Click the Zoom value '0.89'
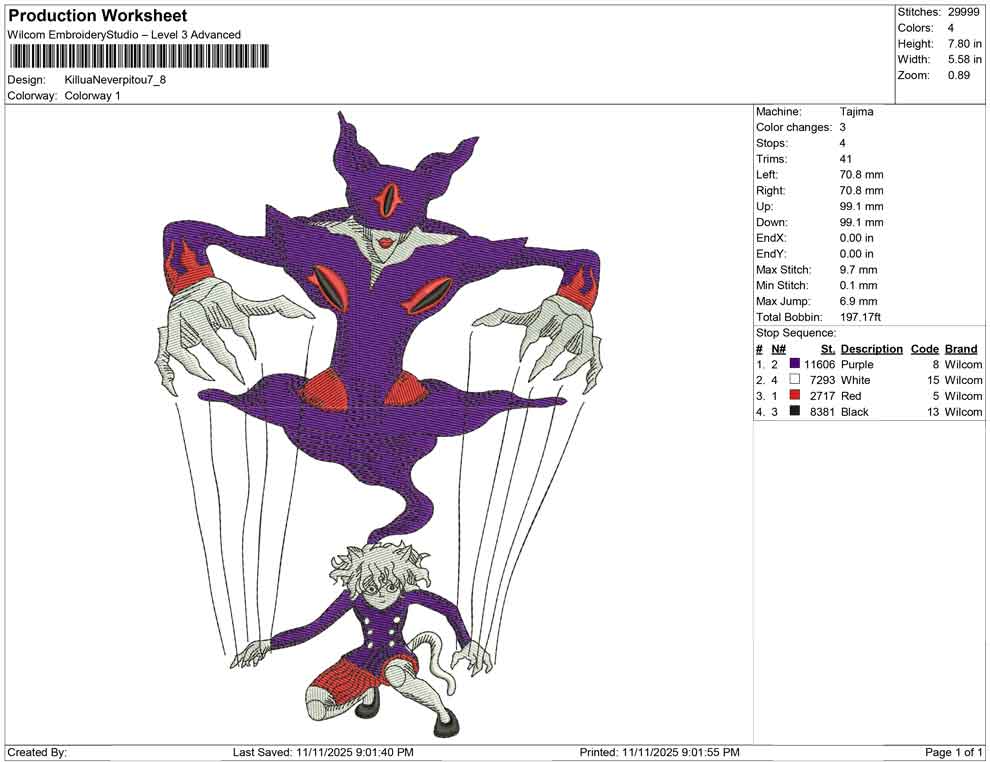 (x=959, y=75)
